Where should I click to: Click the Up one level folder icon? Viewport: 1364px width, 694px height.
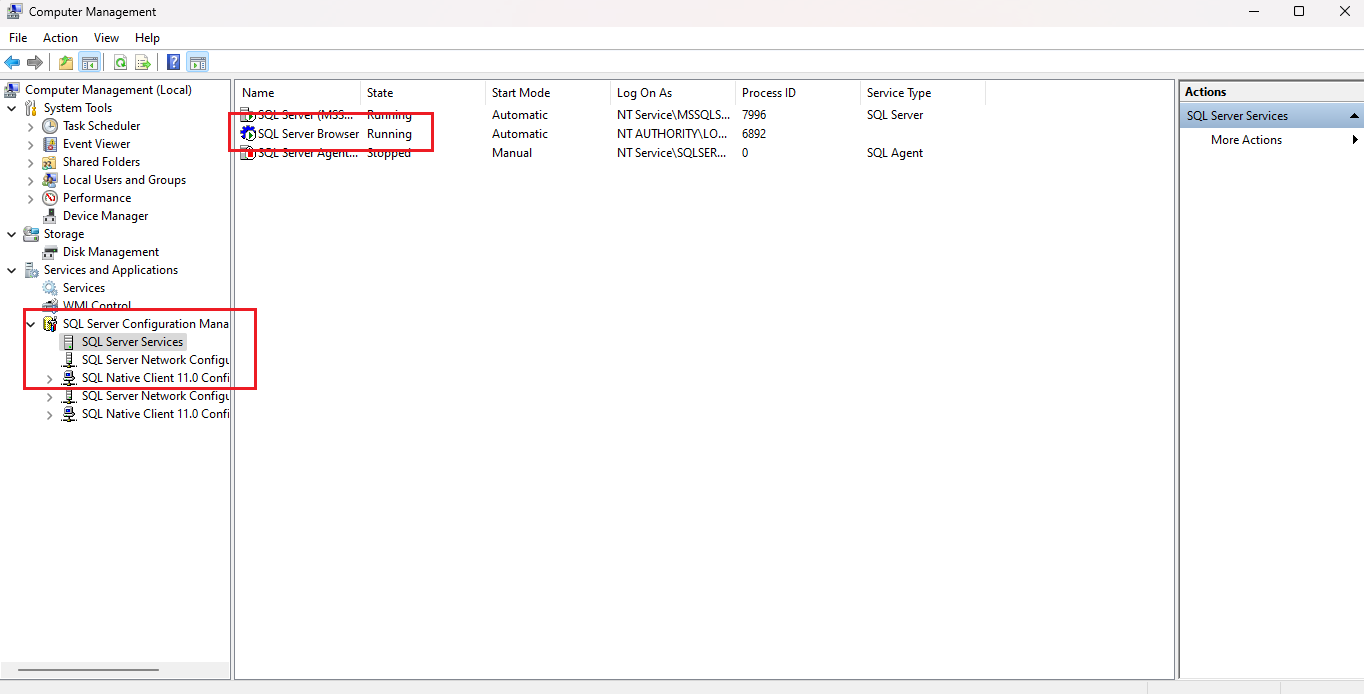[66, 62]
